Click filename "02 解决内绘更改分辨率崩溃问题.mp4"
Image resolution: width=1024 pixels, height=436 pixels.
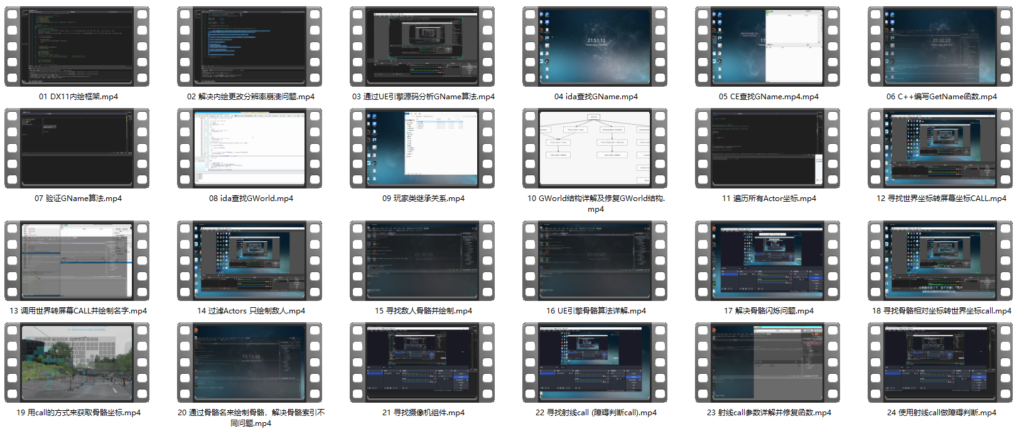(x=251, y=97)
